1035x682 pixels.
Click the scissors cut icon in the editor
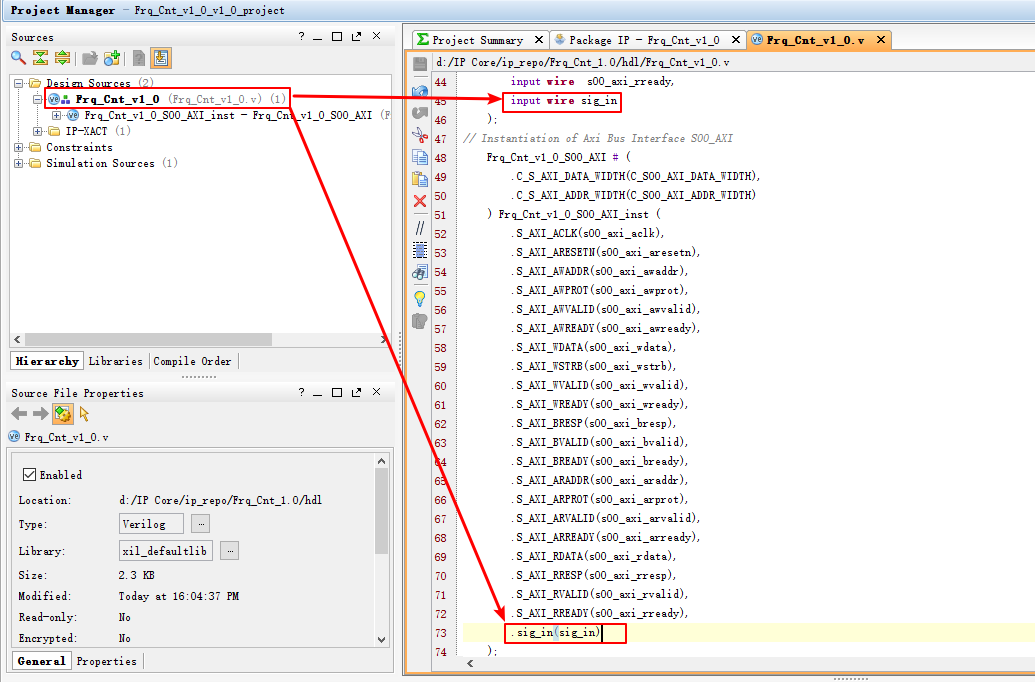pyautogui.click(x=420, y=135)
